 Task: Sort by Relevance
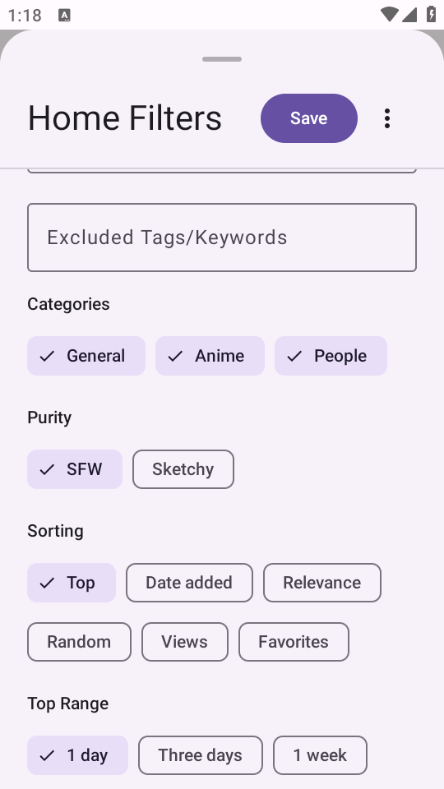(x=322, y=583)
